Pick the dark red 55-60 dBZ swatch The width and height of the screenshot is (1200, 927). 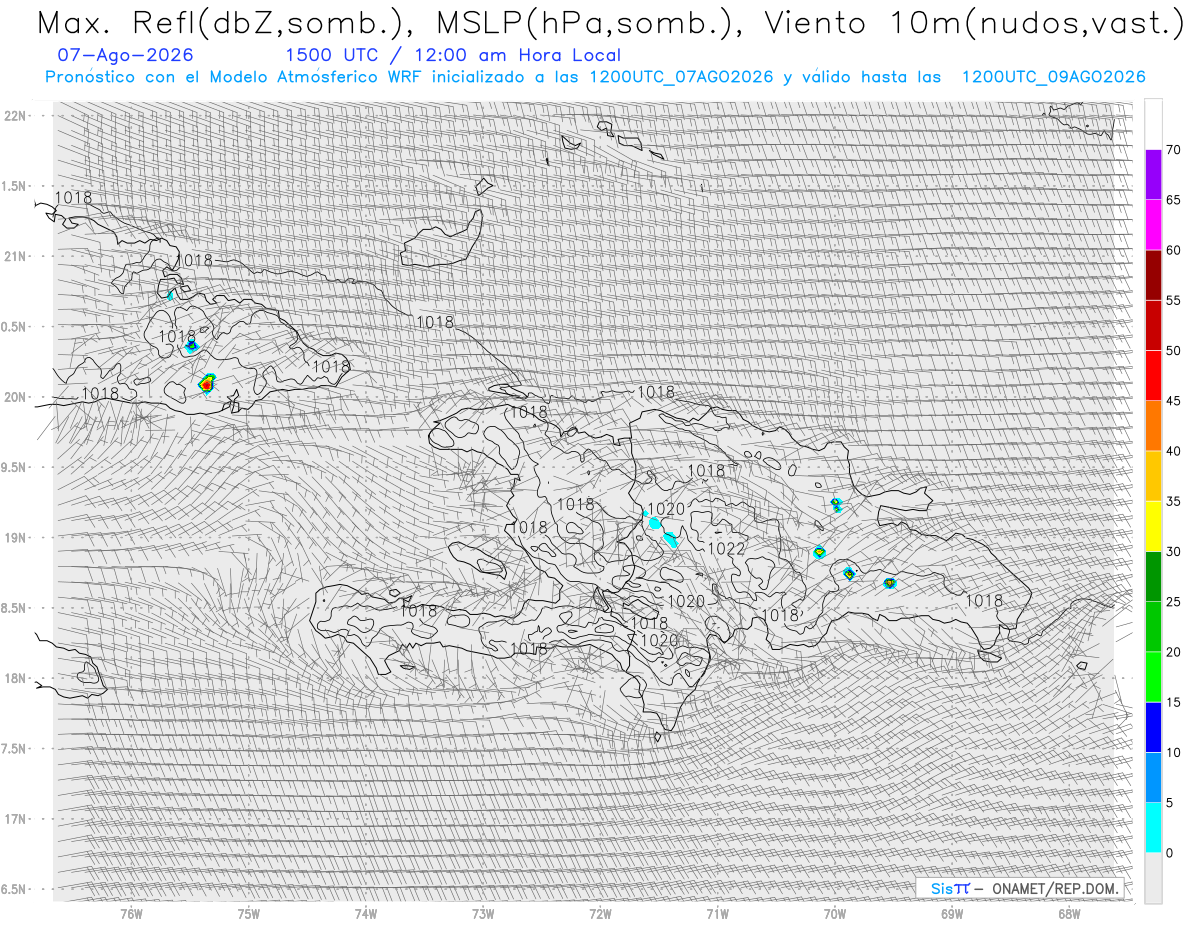[x=1153, y=275]
